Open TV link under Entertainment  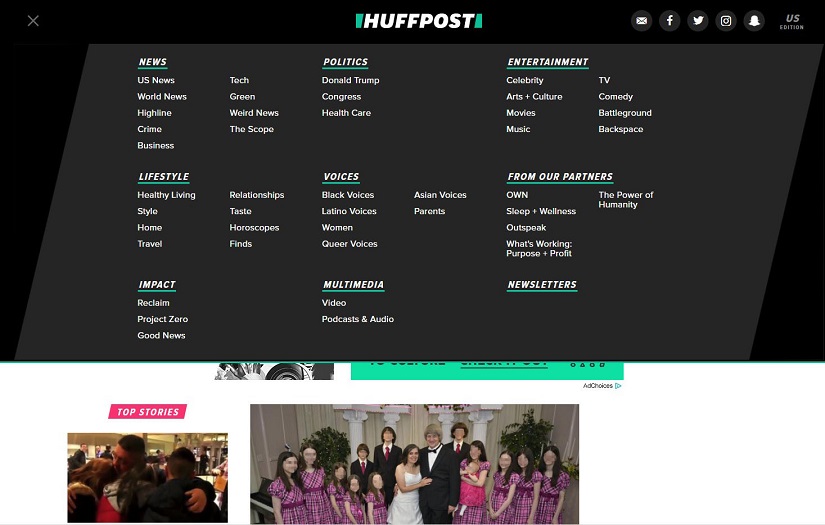coord(604,80)
